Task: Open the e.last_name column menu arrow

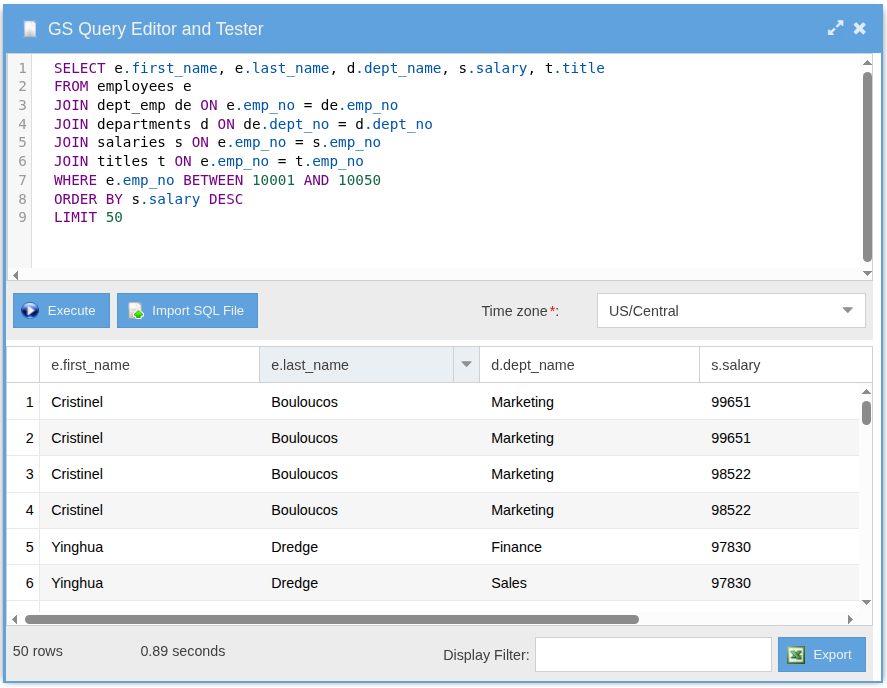Action: pyautogui.click(x=466, y=365)
